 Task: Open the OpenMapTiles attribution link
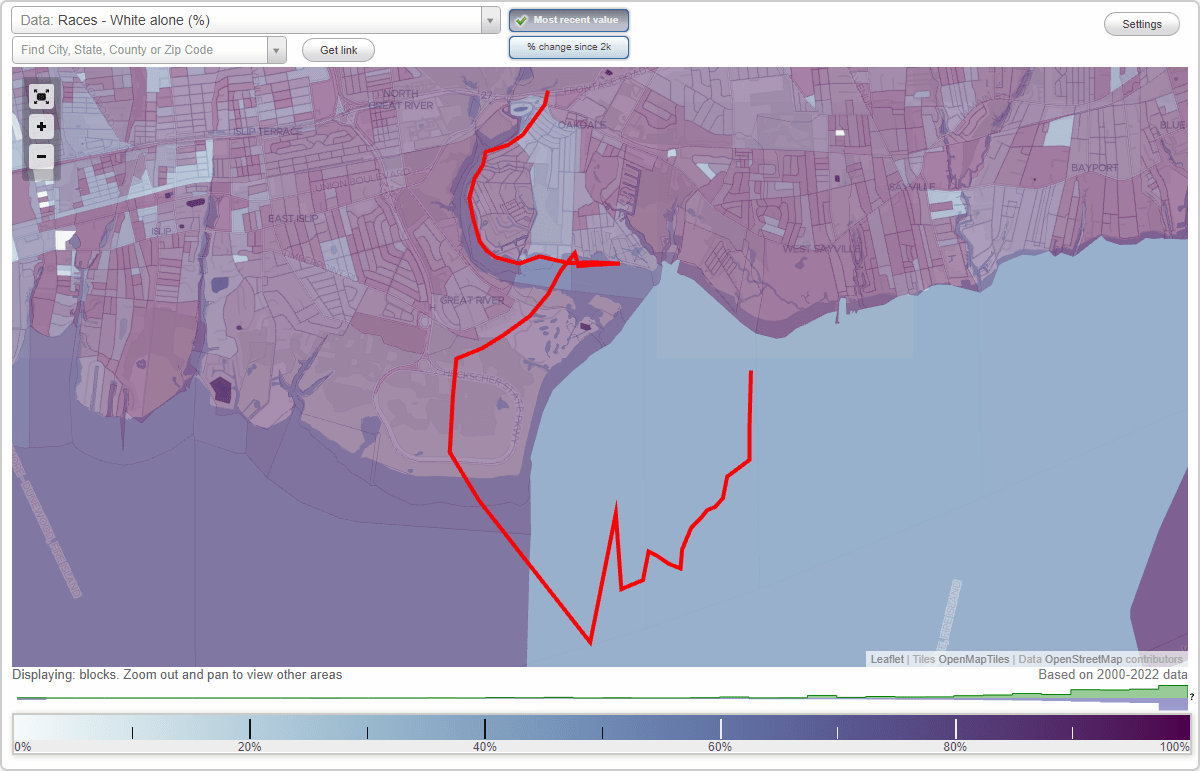pyautogui.click(x=974, y=659)
